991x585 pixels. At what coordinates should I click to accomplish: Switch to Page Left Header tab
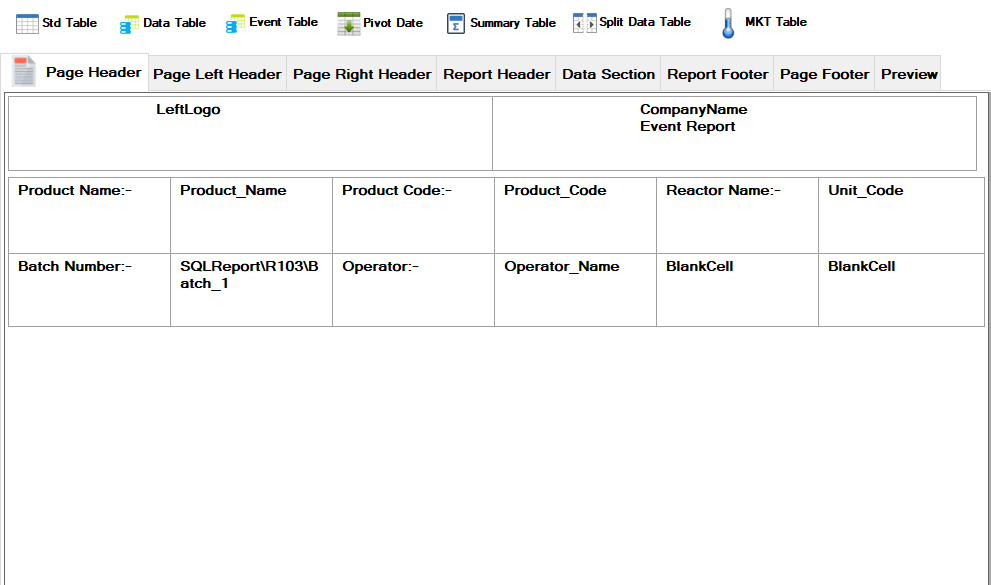coord(217,74)
